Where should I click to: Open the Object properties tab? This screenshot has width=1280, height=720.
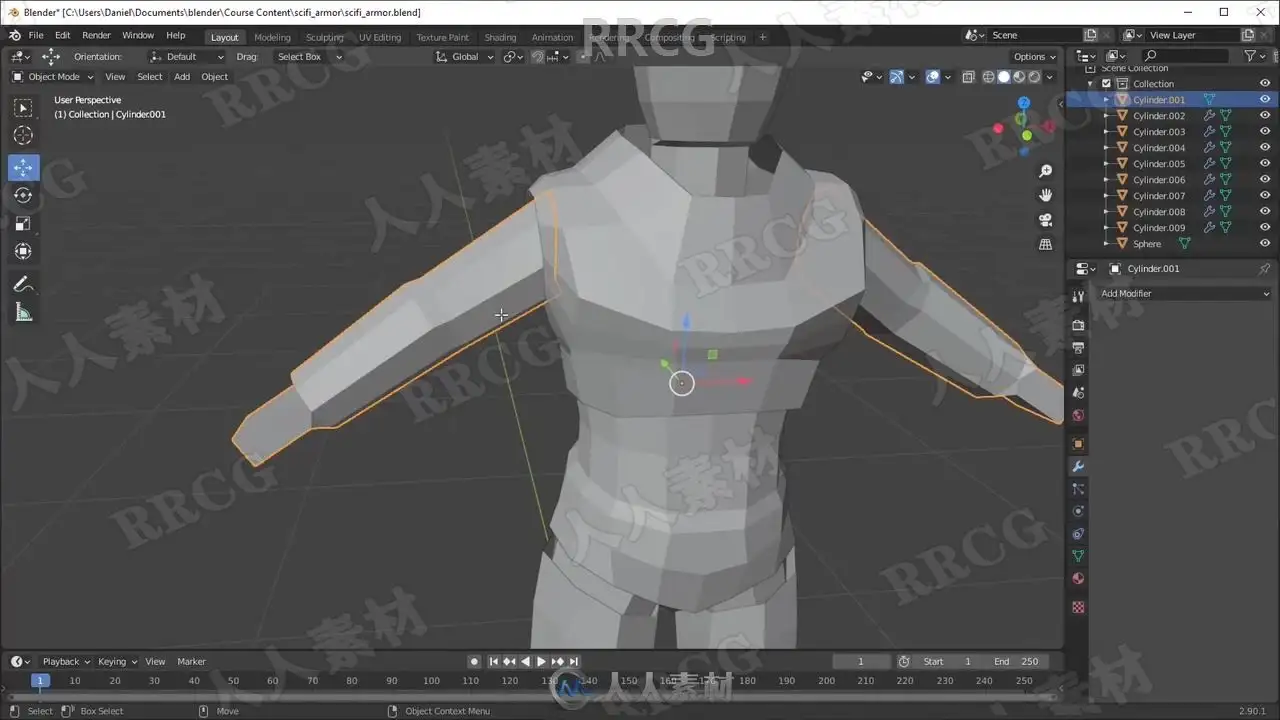pos(1078,443)
